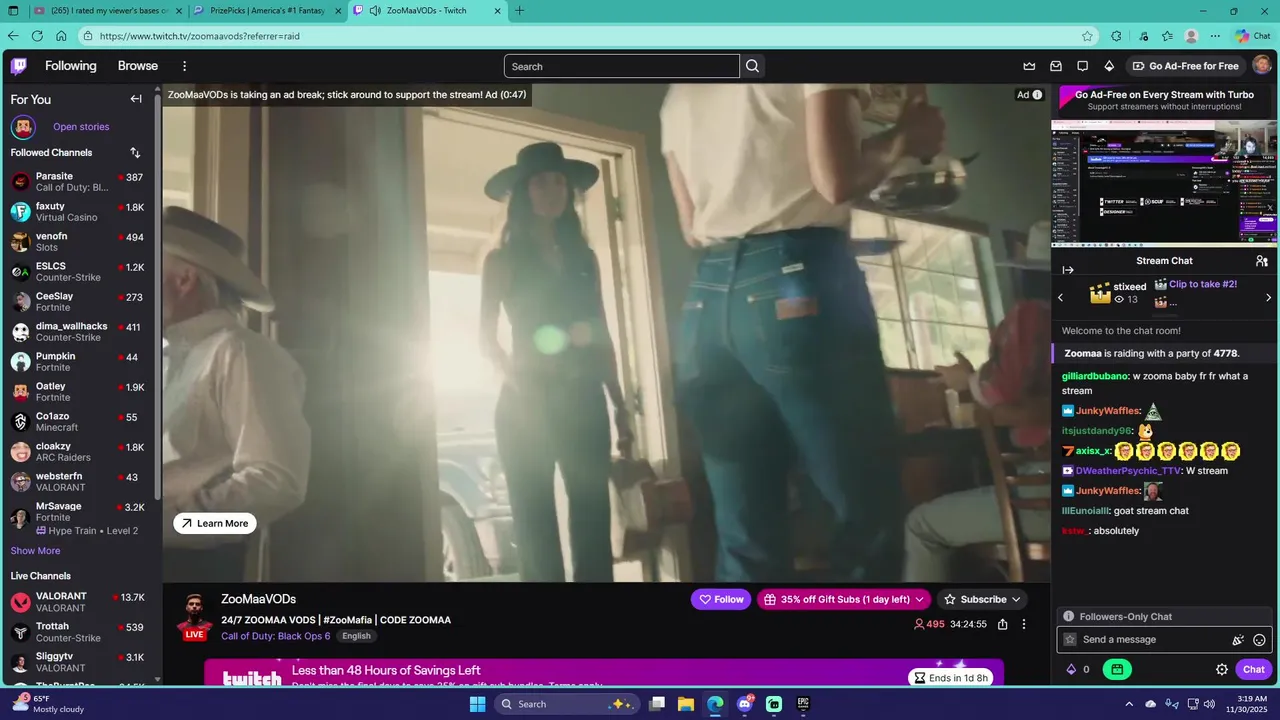Open Epic Games Launcher from taskbar
This screenshot has width=1280, height=720.
point(803,704)
